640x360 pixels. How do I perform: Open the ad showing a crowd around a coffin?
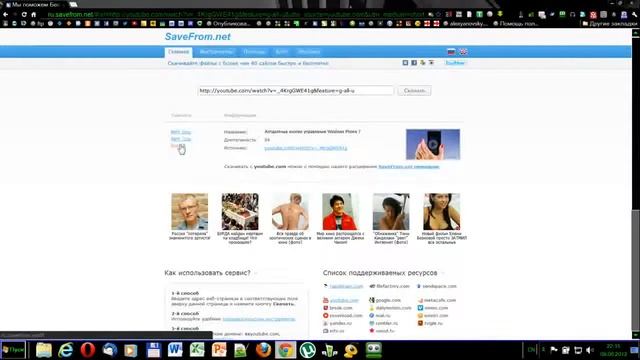tap(240, 211)
